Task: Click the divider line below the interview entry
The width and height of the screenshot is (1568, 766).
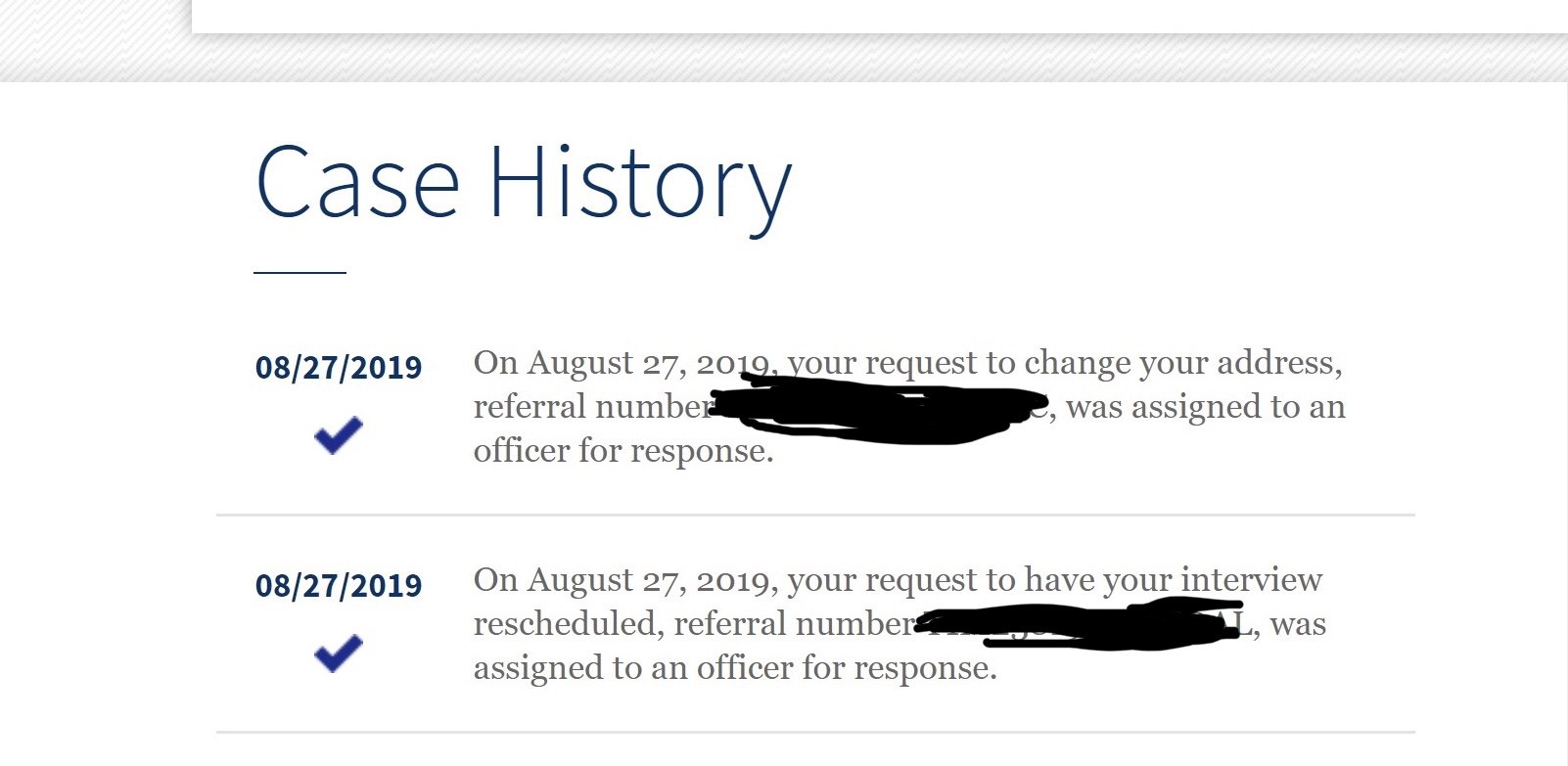Action: click(815, 732)
